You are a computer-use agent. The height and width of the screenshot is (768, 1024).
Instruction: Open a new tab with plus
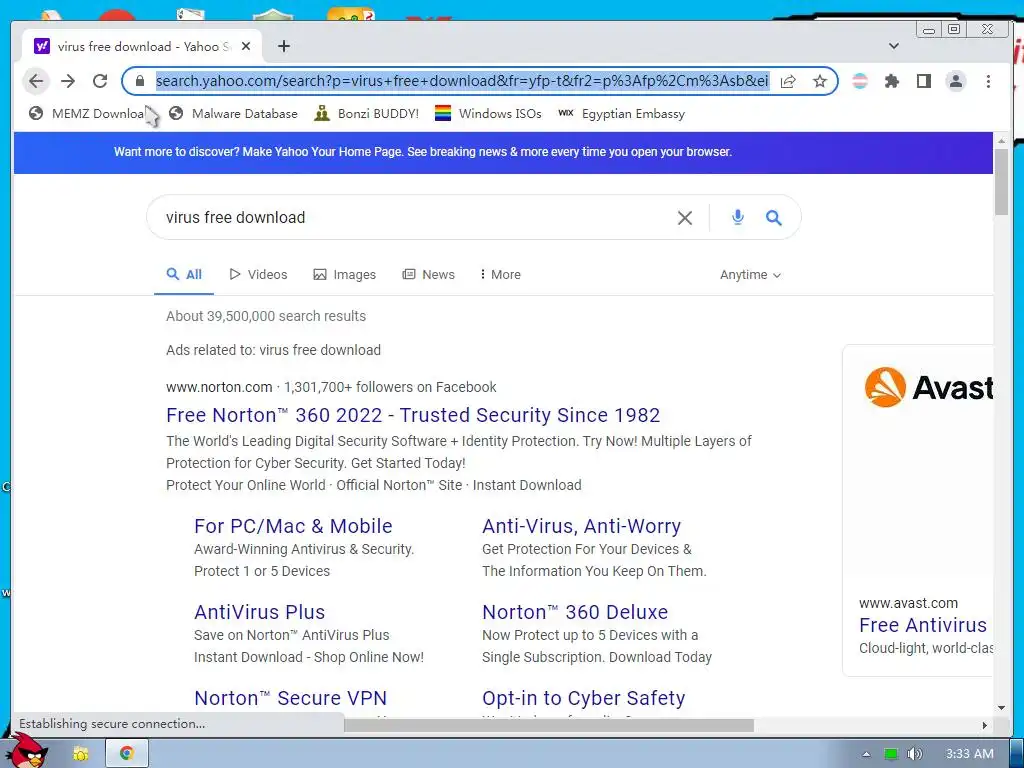(x=283, y=46)
